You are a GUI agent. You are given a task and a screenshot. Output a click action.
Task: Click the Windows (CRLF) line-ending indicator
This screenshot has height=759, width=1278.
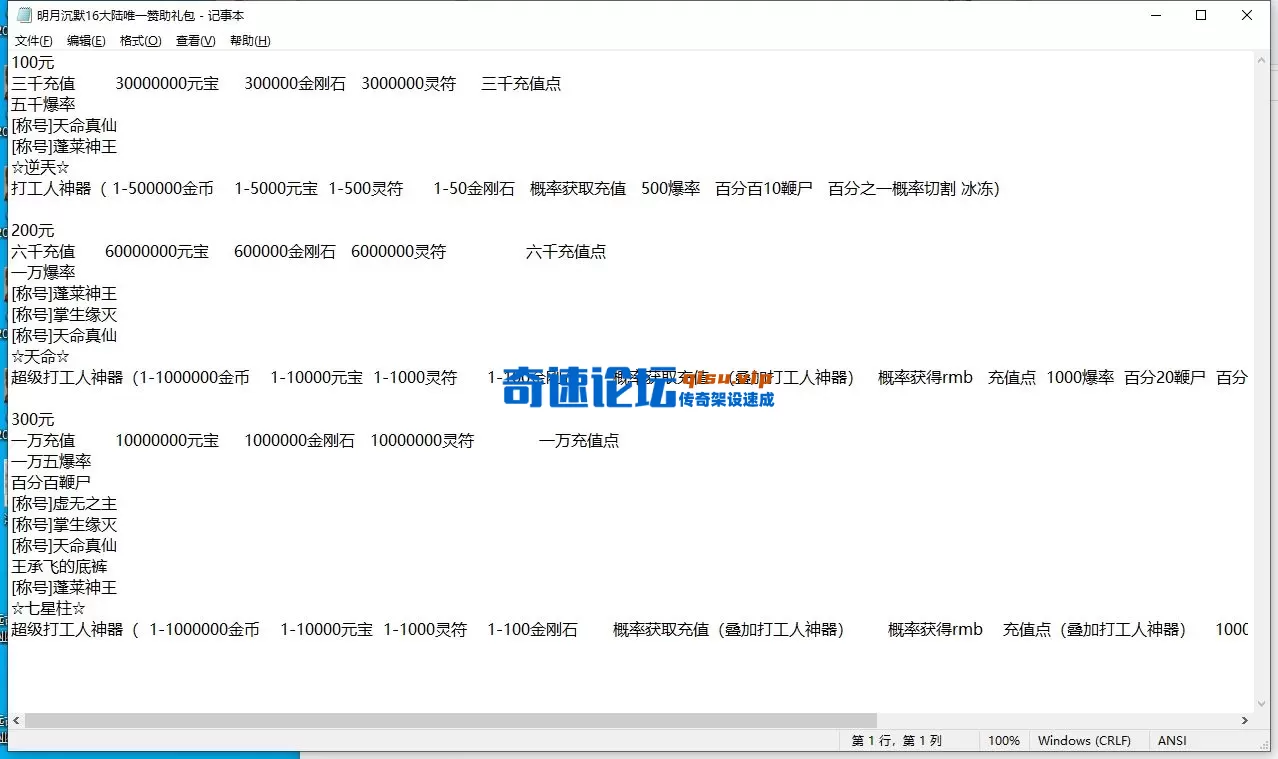[1086, 740]
